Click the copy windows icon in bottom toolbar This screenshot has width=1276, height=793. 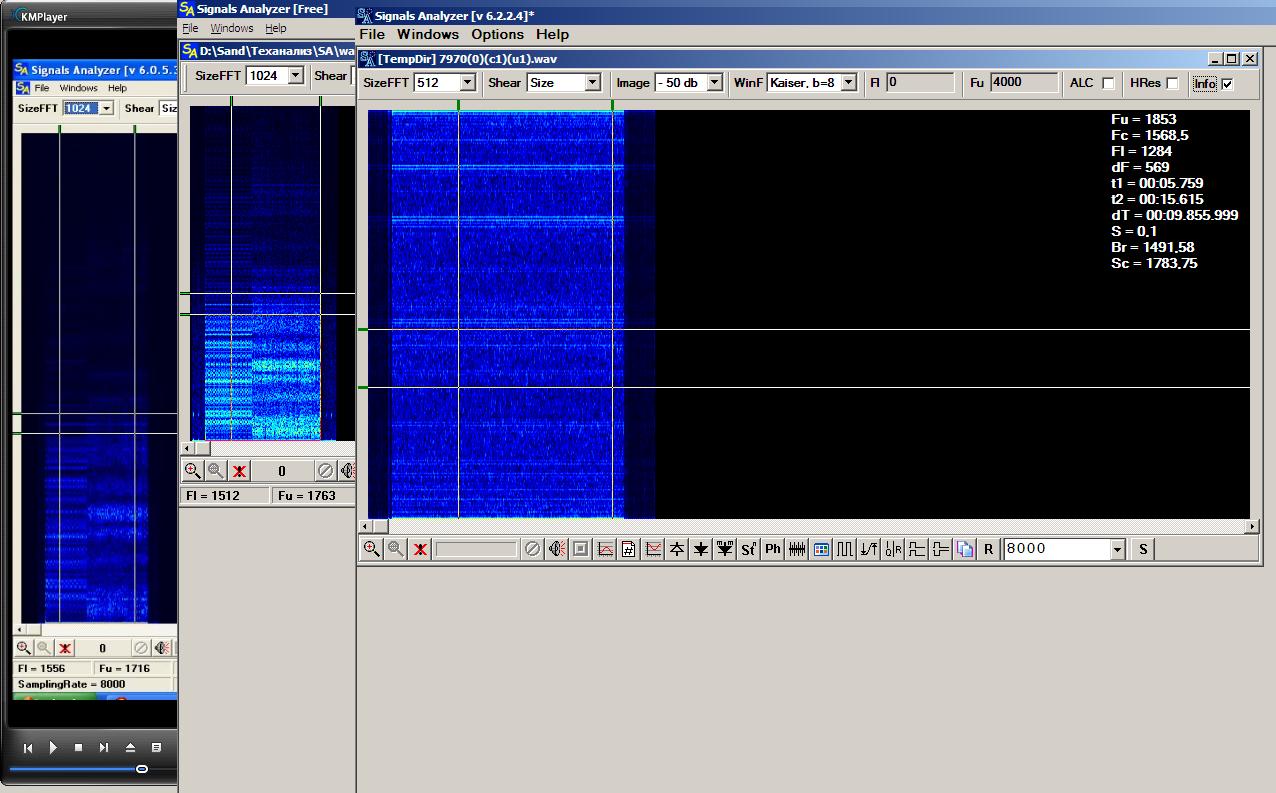pos(964,549)
